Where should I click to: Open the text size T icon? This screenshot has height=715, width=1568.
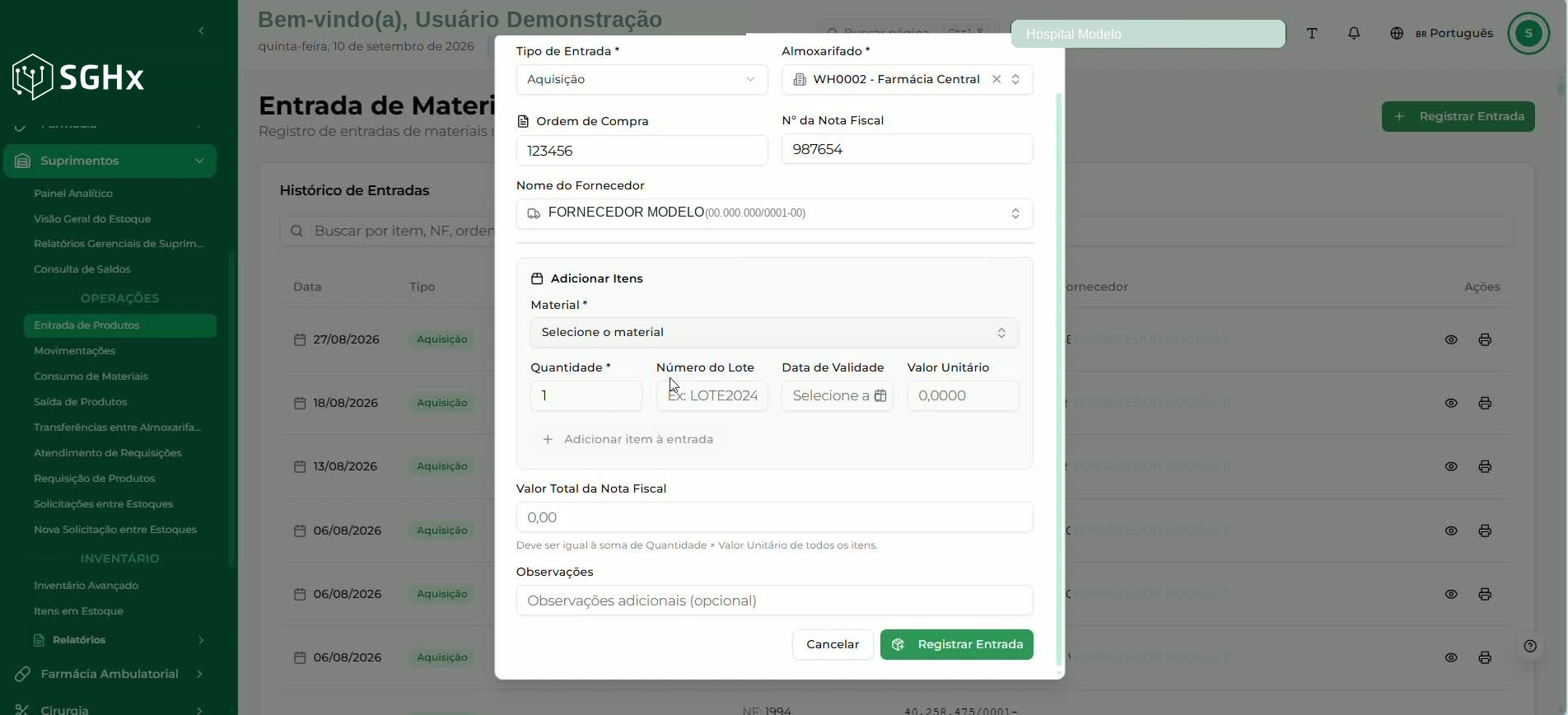pos(1312,33)
